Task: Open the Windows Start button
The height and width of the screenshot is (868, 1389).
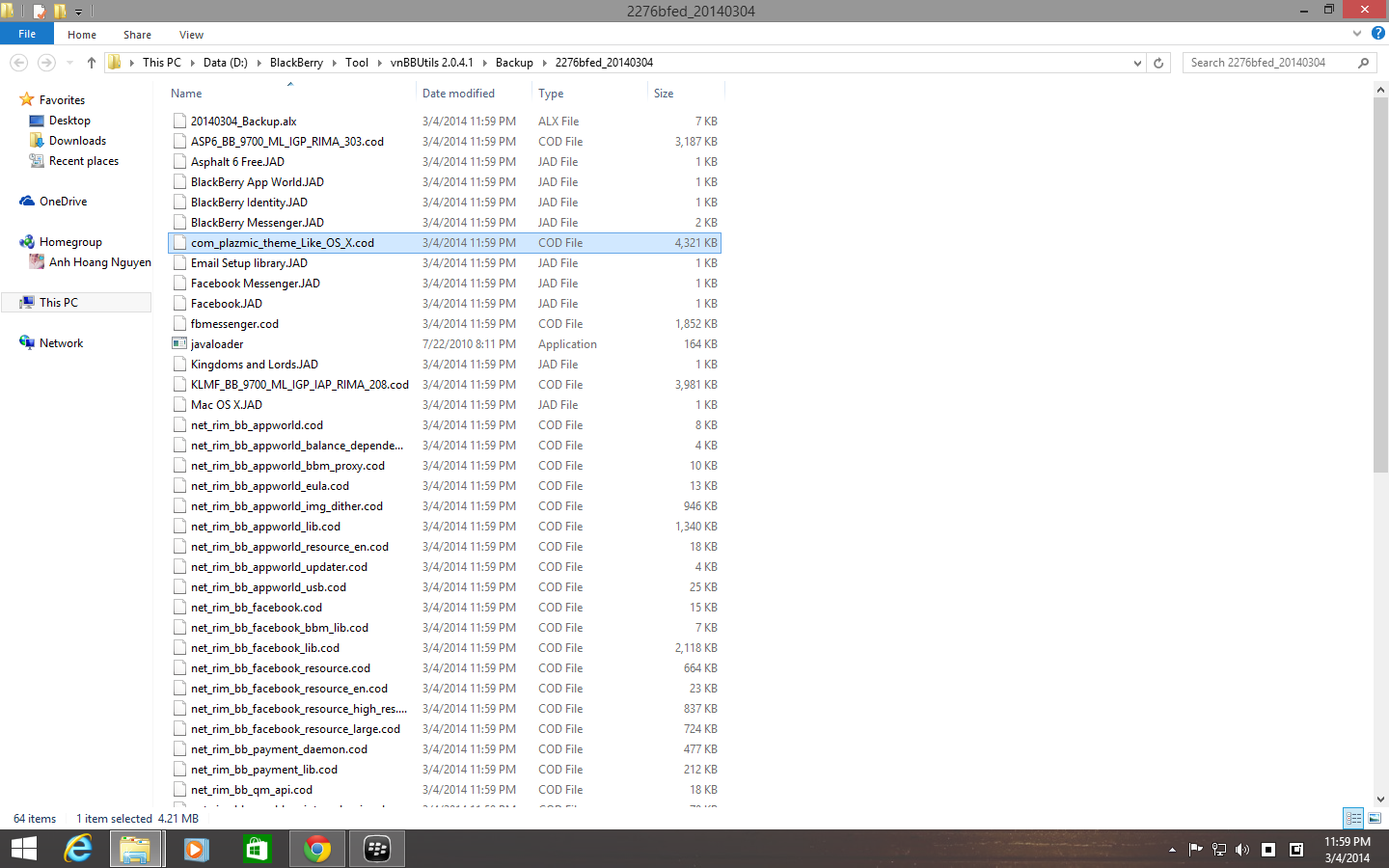Action: tap(23, 849)
